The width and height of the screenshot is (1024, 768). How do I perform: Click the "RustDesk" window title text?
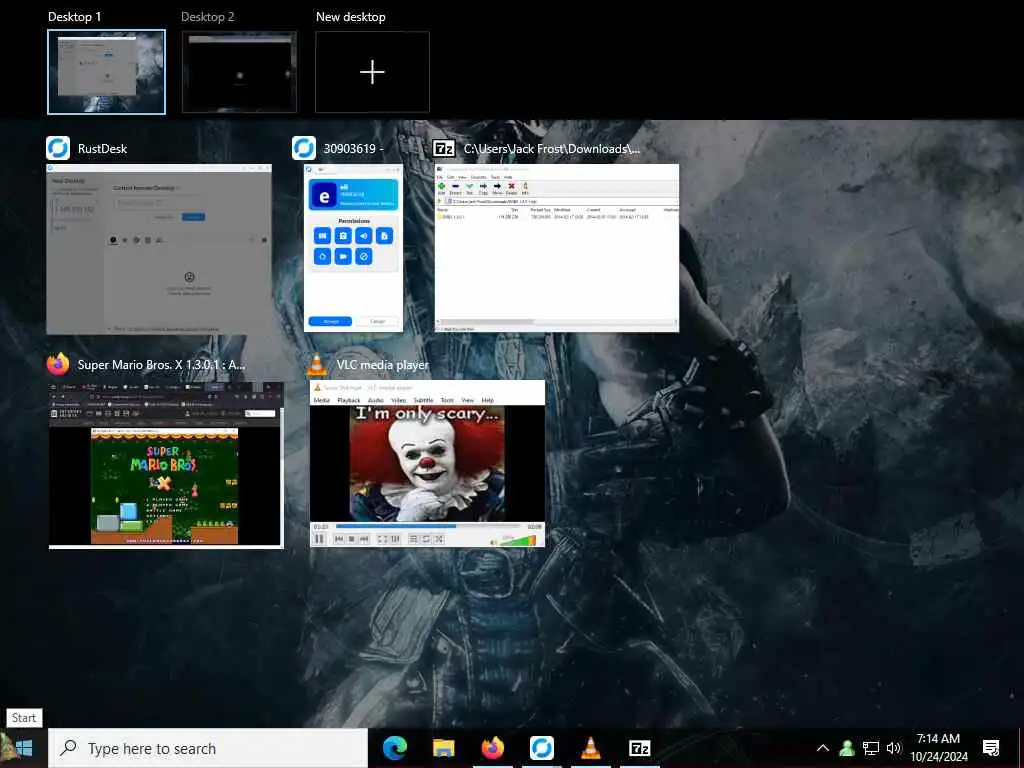[x=103, y=149]
